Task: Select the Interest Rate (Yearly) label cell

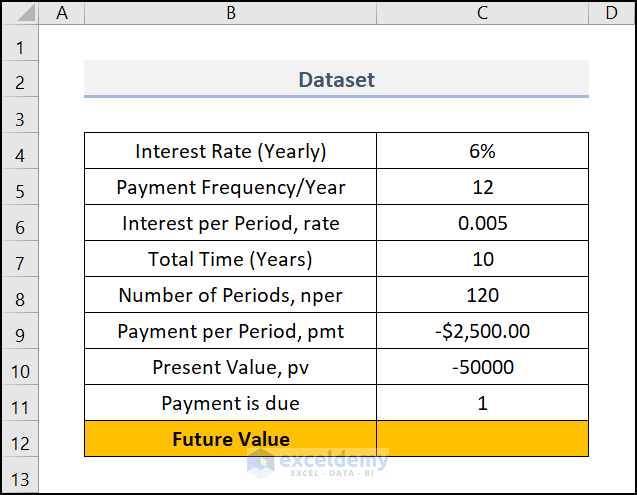Action: [x=230, y=152]
